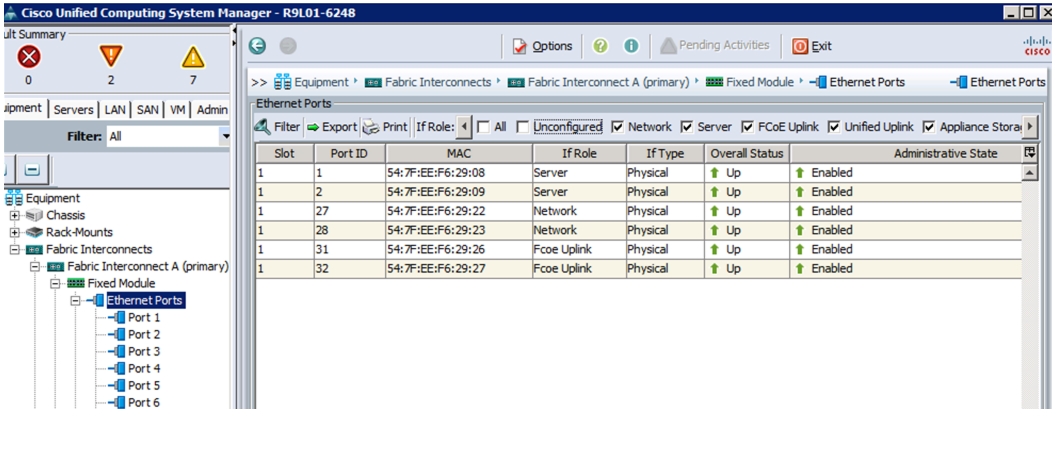The height and width of the screenshot is (449, 1058).
Task: Switch to the SAN tab
Action: click(x=148, y=109)
